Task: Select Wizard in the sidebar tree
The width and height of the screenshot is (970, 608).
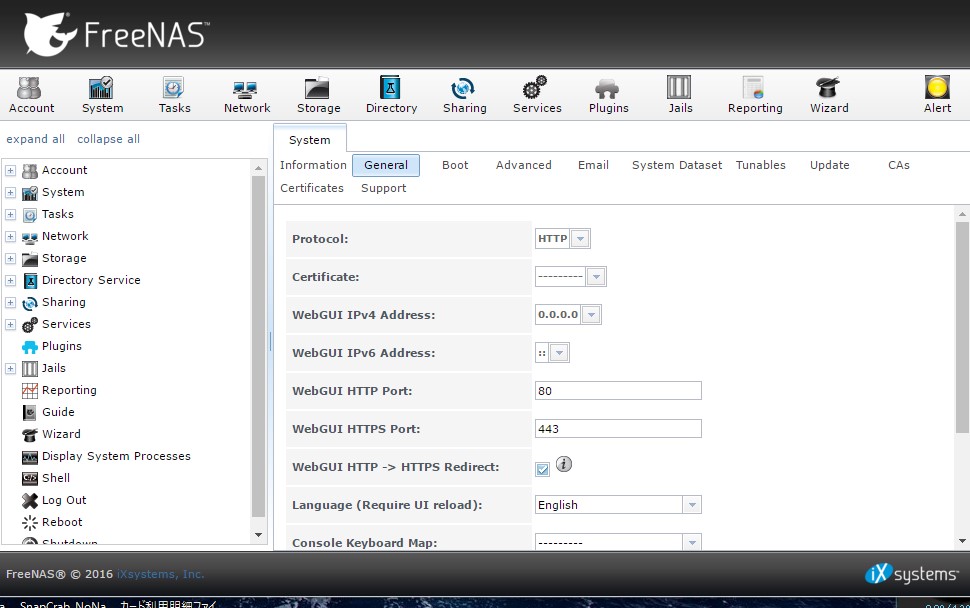Action: coord(61,434)
